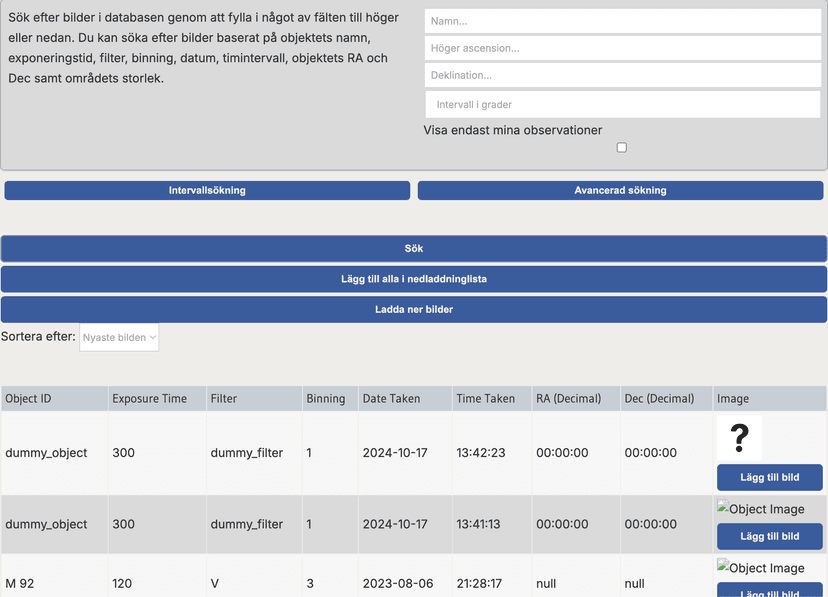Screen dimensions: 828x597
Task: Click the broken Object Image in M 92 row
Action: point(761,568)
